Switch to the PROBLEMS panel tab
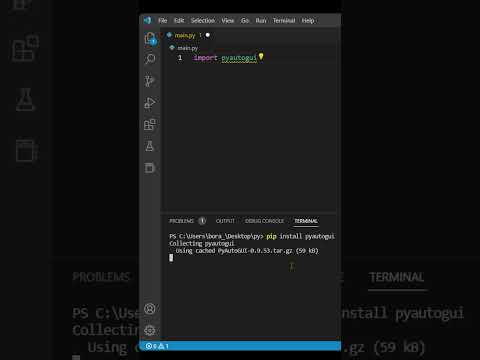The image size is (480, 360). [x=181, y=221]
